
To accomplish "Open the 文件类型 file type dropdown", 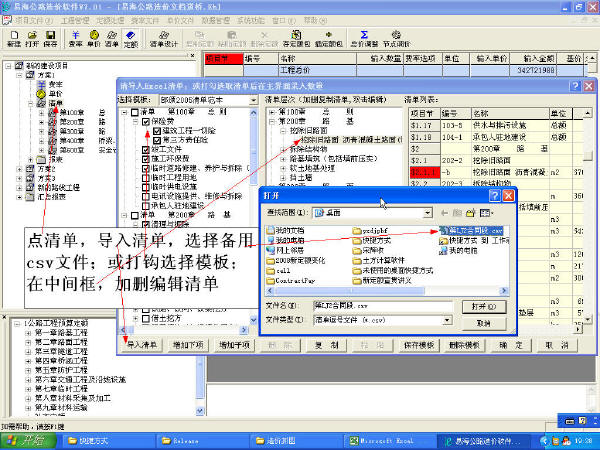I will coord(447,320).
